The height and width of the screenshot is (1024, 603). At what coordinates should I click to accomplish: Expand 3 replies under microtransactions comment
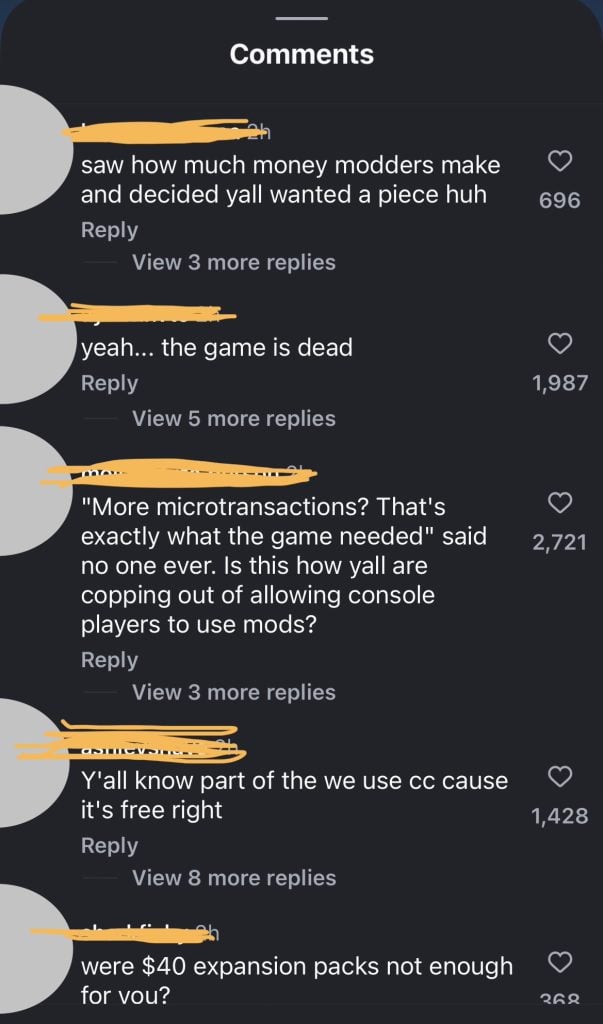click(234, 692)
